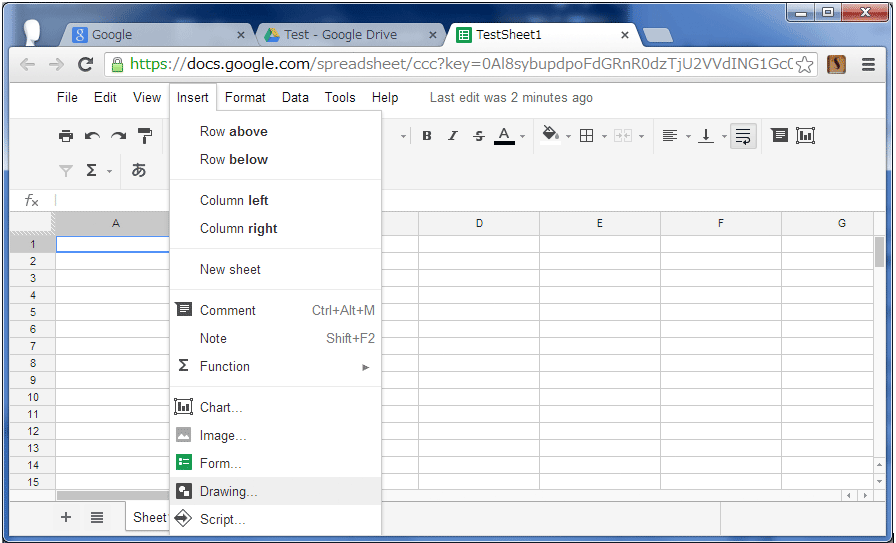
Task: Open the View menu
Action: [x=147, y=98]
